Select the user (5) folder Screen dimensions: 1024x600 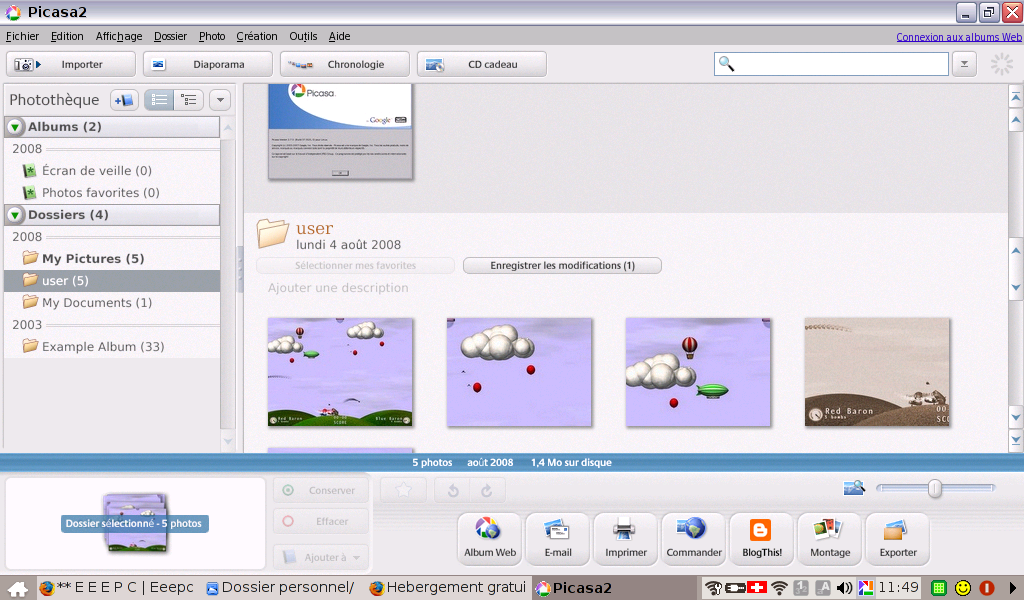coord(112,281)
